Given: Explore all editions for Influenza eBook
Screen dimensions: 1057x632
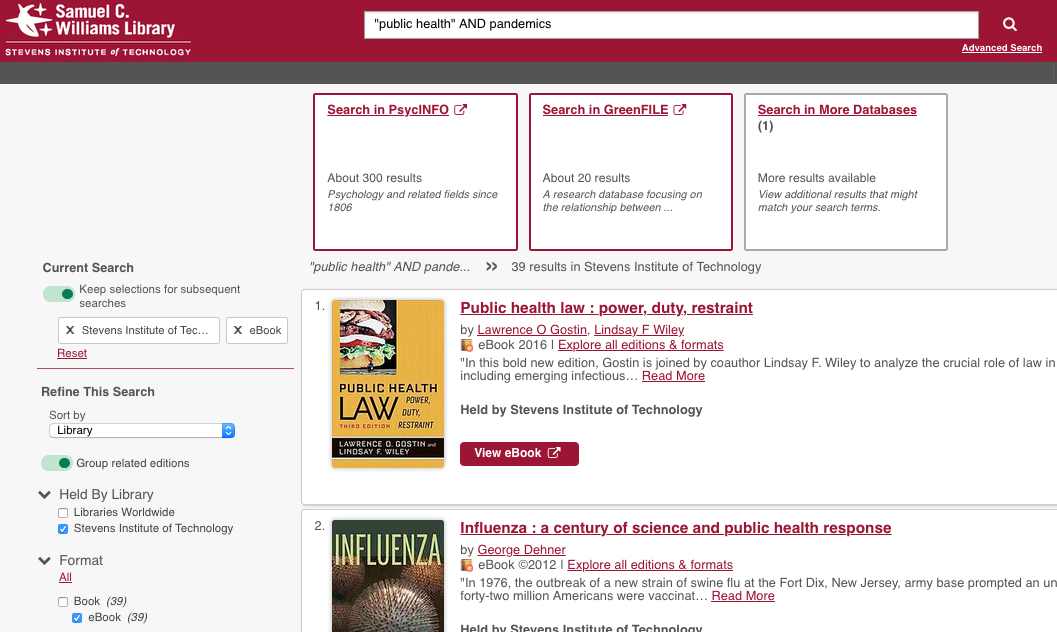Looking at the screenshot, I should pos(650,565).
